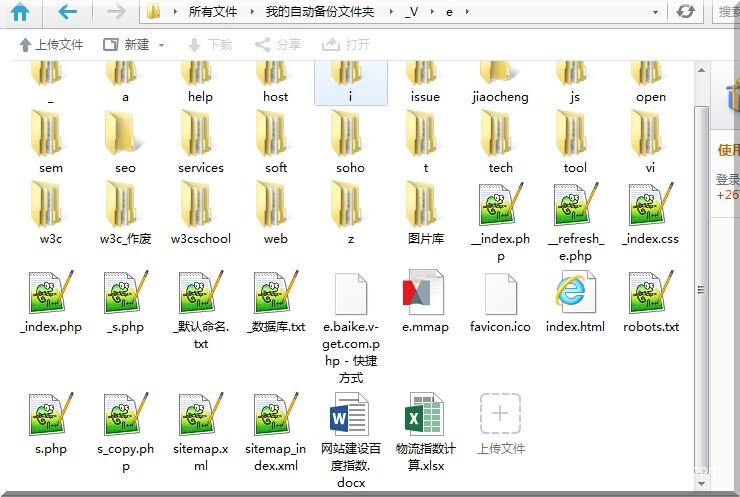Click the 上传文件 toolbar button
The image size is (740, 497).
pos(51,45)
